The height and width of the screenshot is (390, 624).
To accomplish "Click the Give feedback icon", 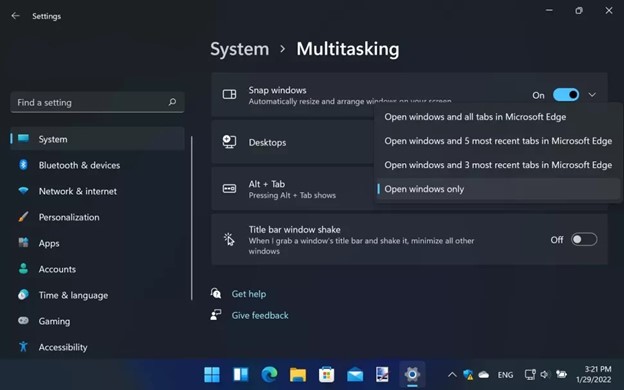I will click(216, 315).
